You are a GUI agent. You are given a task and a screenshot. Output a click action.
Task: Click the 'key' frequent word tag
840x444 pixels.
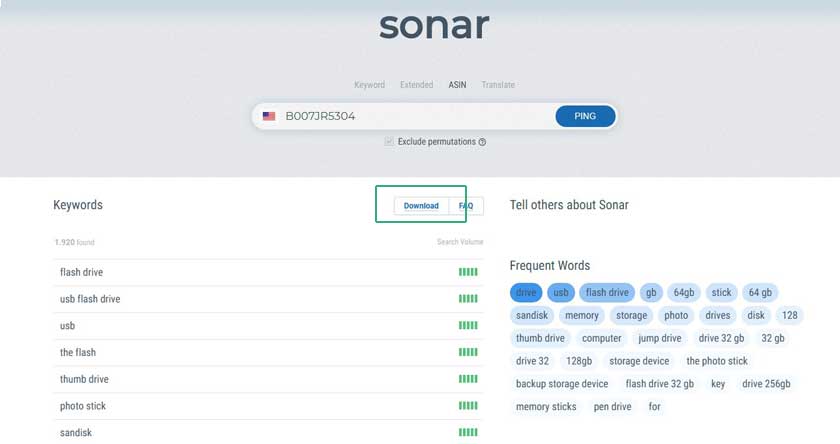pos(718,384)
